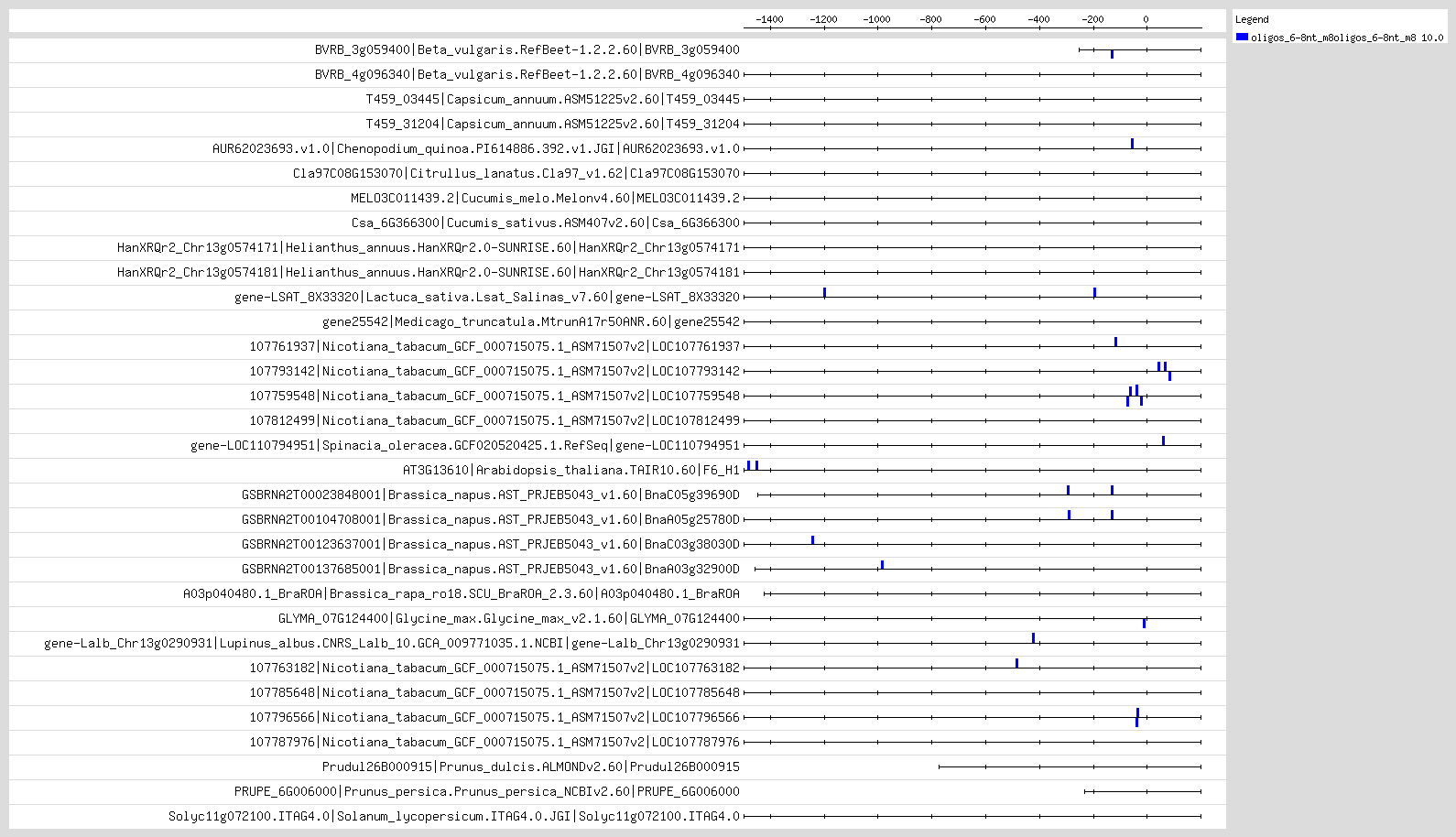Click the Nicotiana LOC107785648 sequence label
Screen dimensions: 1456x837
494,692
